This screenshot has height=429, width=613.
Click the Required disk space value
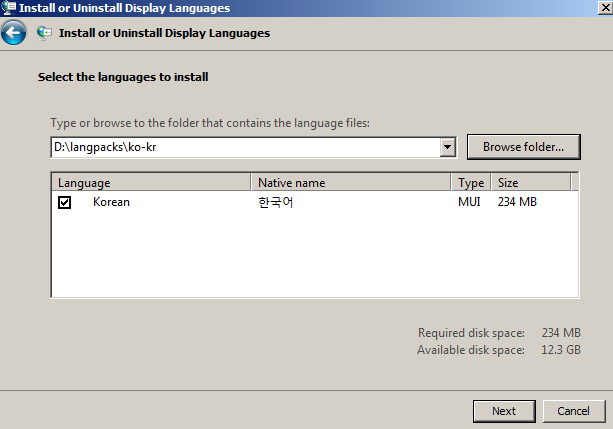click(x=561, y=333)
